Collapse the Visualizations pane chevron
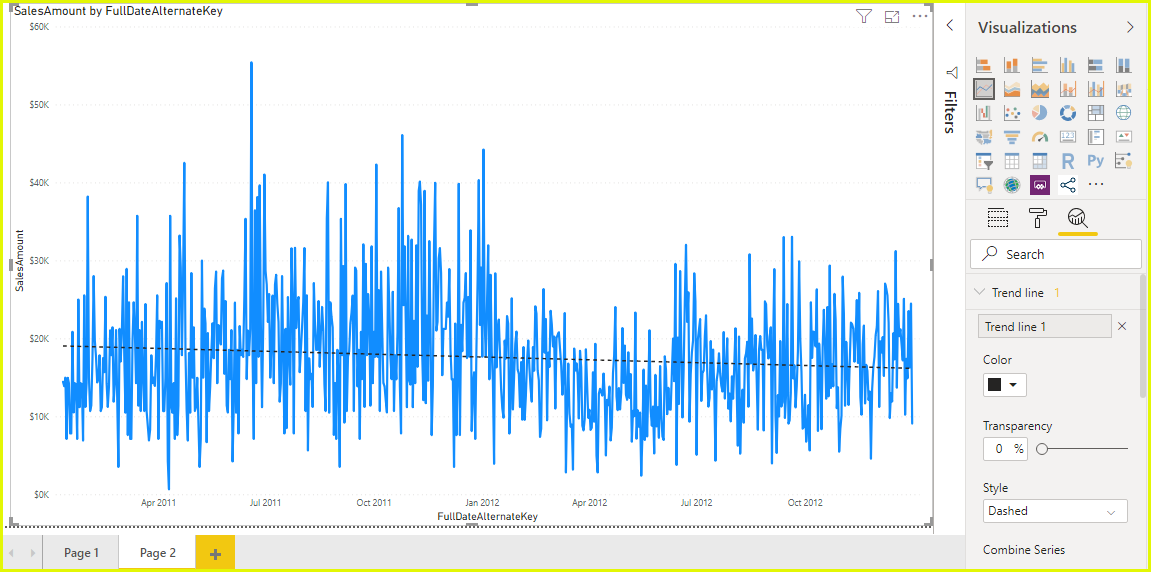The width and height of the screenshot is (1151, 572). pyautogui.click(x=1130, y=27)
